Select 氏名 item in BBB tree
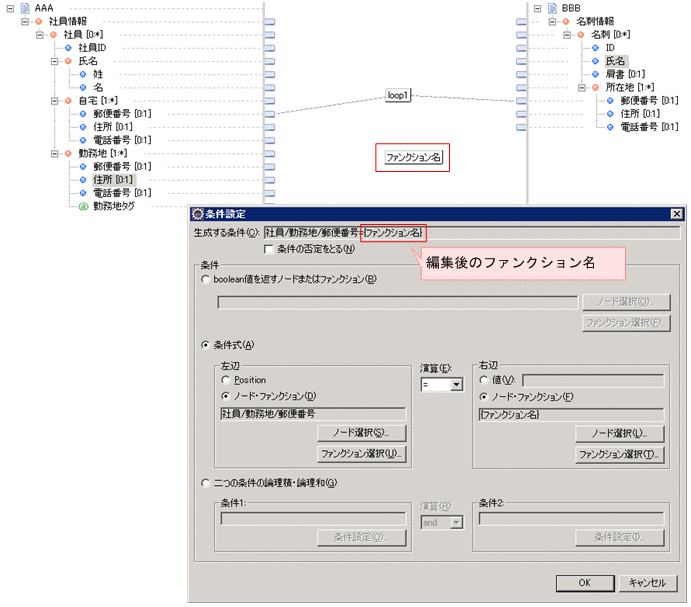The height and width of the screenshot is (607, 691). [x=616, y=61]
